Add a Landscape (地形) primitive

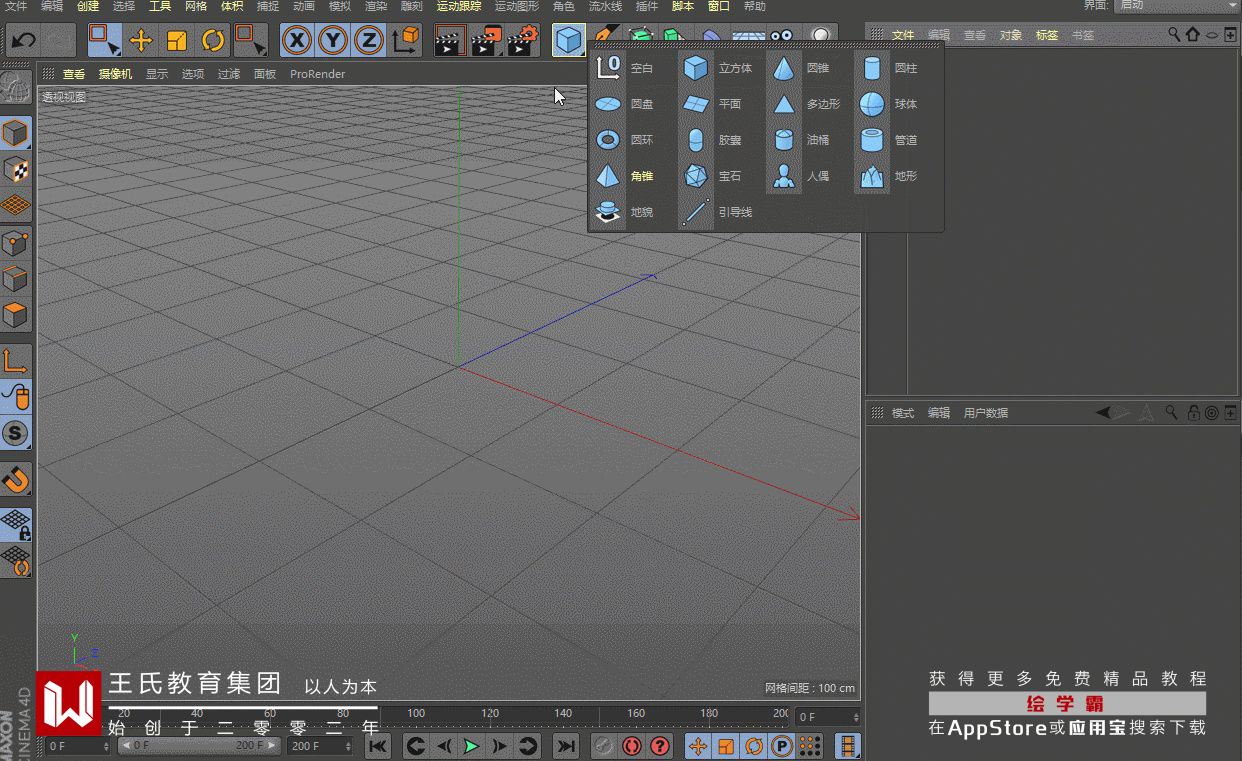click(890, 176)
